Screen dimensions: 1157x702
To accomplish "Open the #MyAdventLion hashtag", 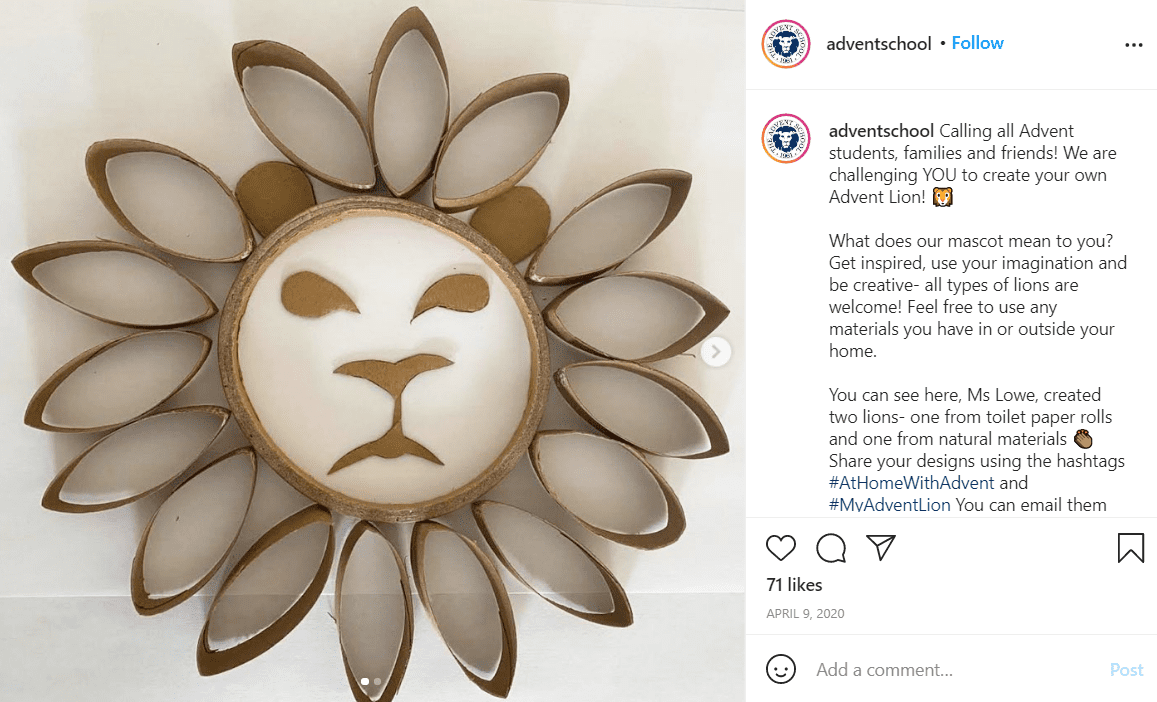I will [889, 505].
